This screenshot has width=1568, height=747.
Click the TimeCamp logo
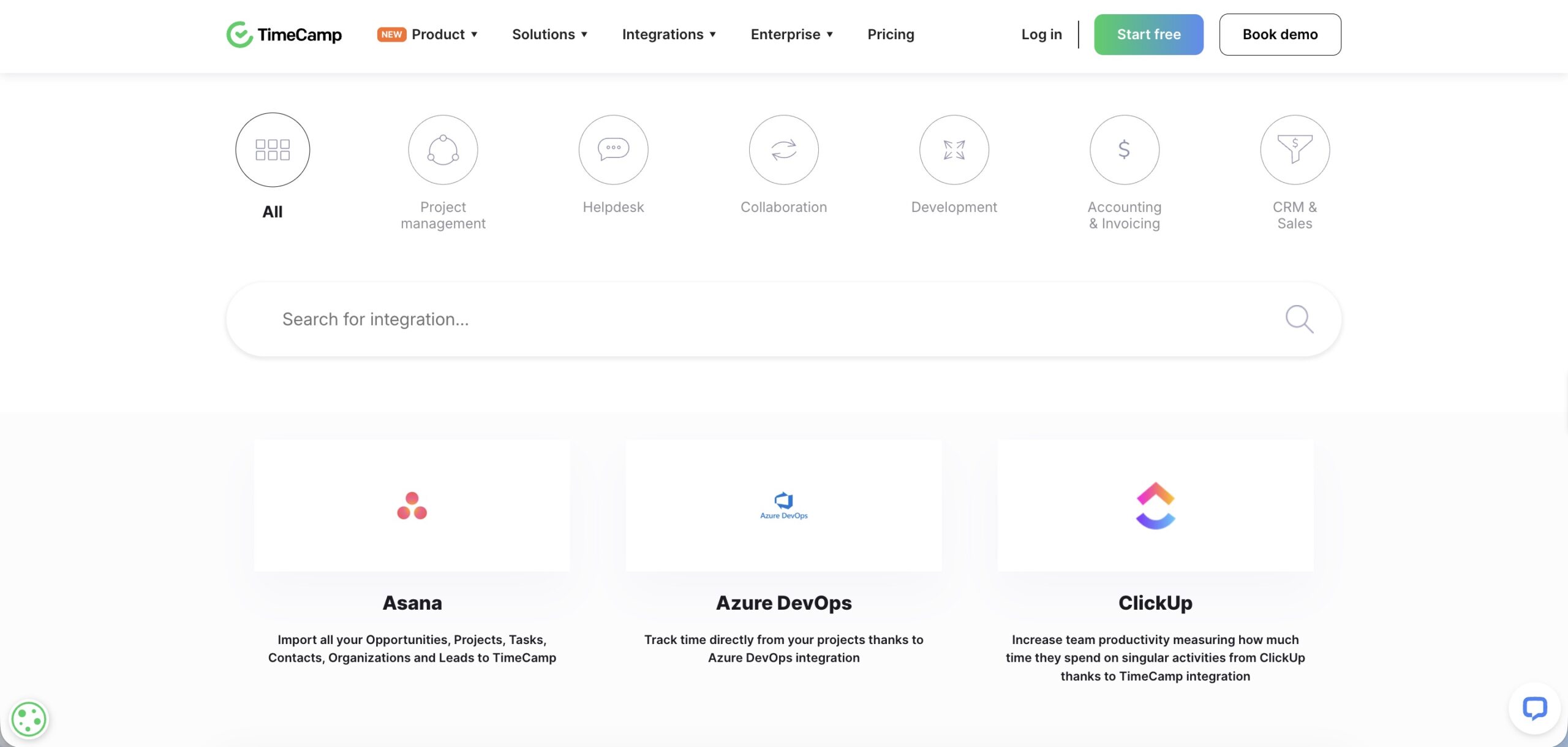coord(284,34)
